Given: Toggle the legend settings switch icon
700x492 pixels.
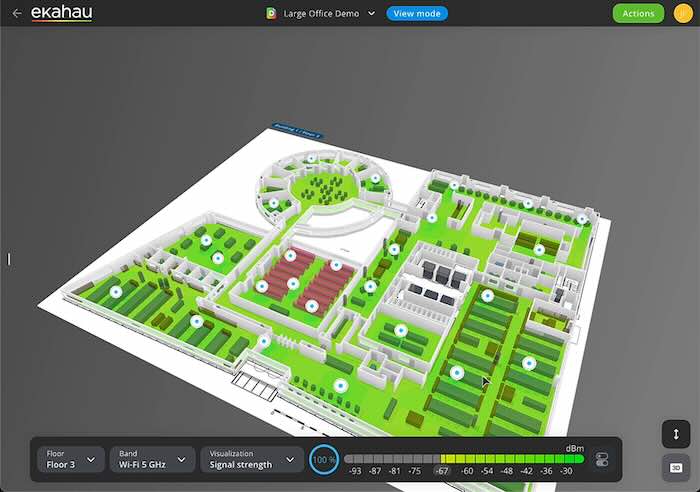Looking at the screenshot, I should point(602,460).
